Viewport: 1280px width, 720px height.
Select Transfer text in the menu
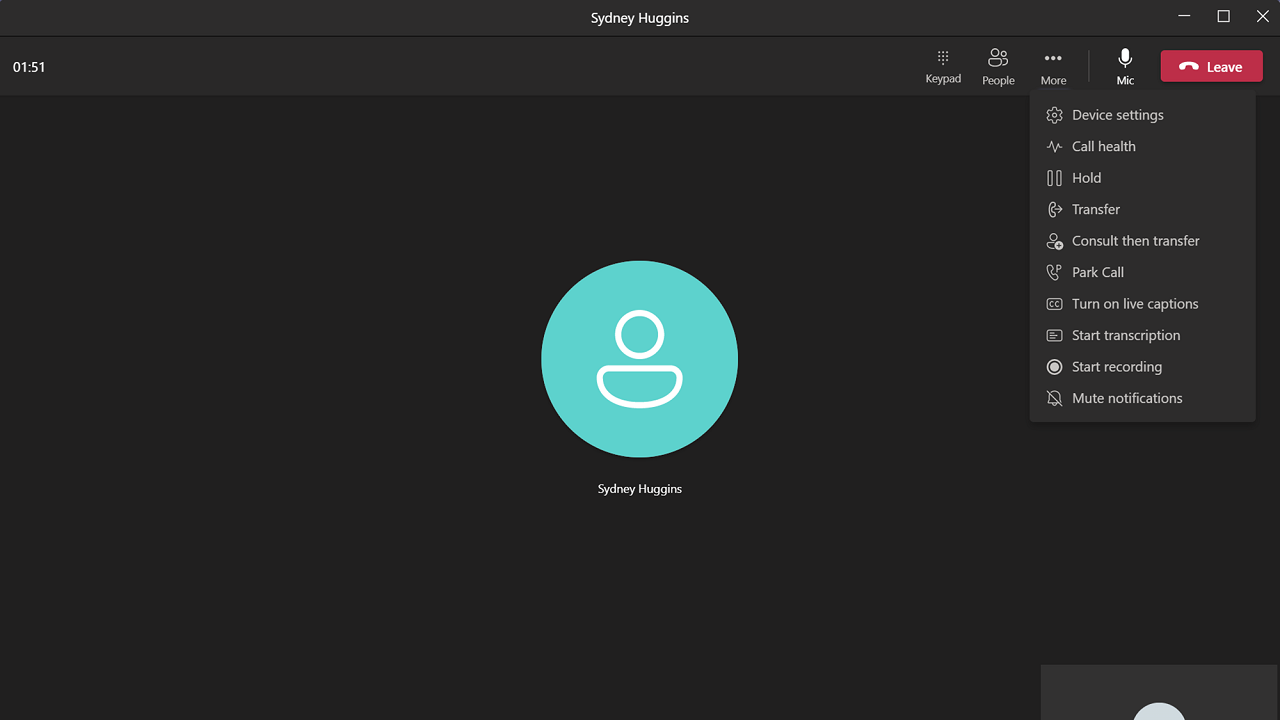click(1096, 209)
